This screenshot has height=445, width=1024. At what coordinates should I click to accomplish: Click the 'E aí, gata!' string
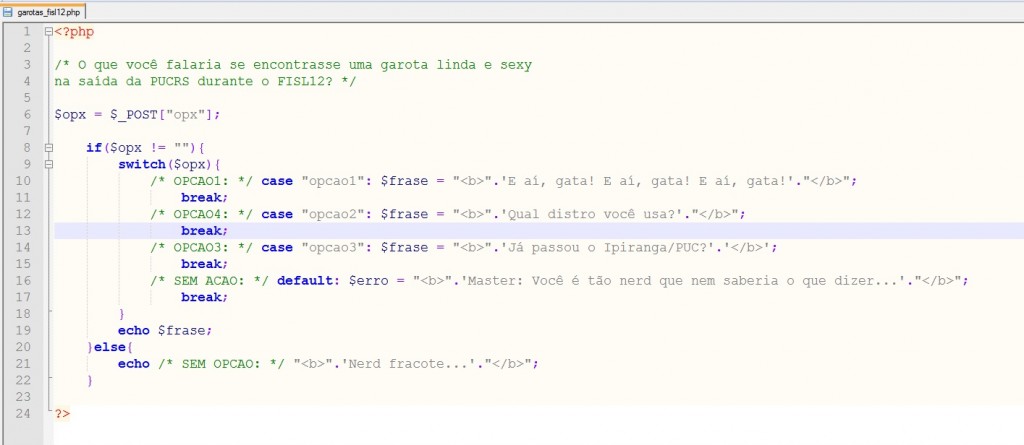[x=646, y=181]
